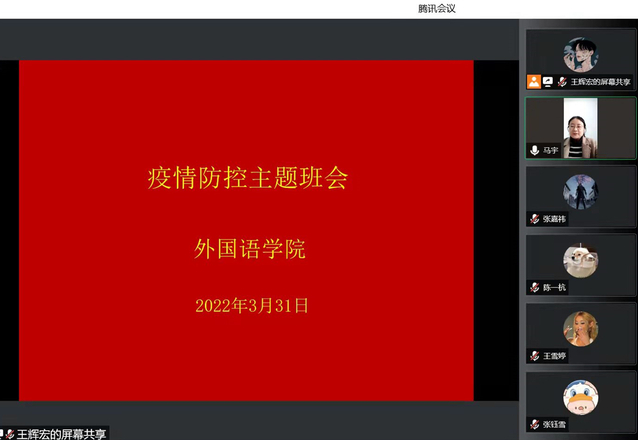Click the orange host icon on 王辉宏's tile
This screenshot has width=638, height=440.
(x=534, y=82)
